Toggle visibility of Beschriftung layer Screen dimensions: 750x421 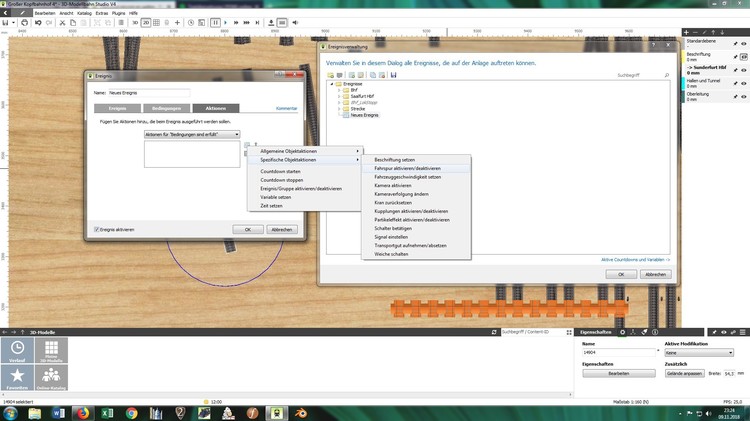pyautogui.click(x=744, y=57)
